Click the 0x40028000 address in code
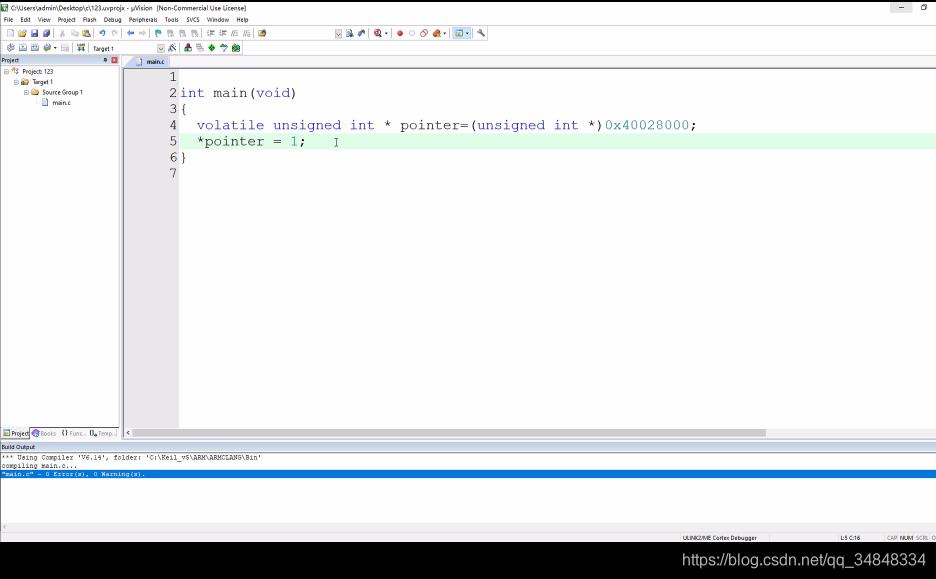Viewport: 936px width, 579px height. click(647, 125)
